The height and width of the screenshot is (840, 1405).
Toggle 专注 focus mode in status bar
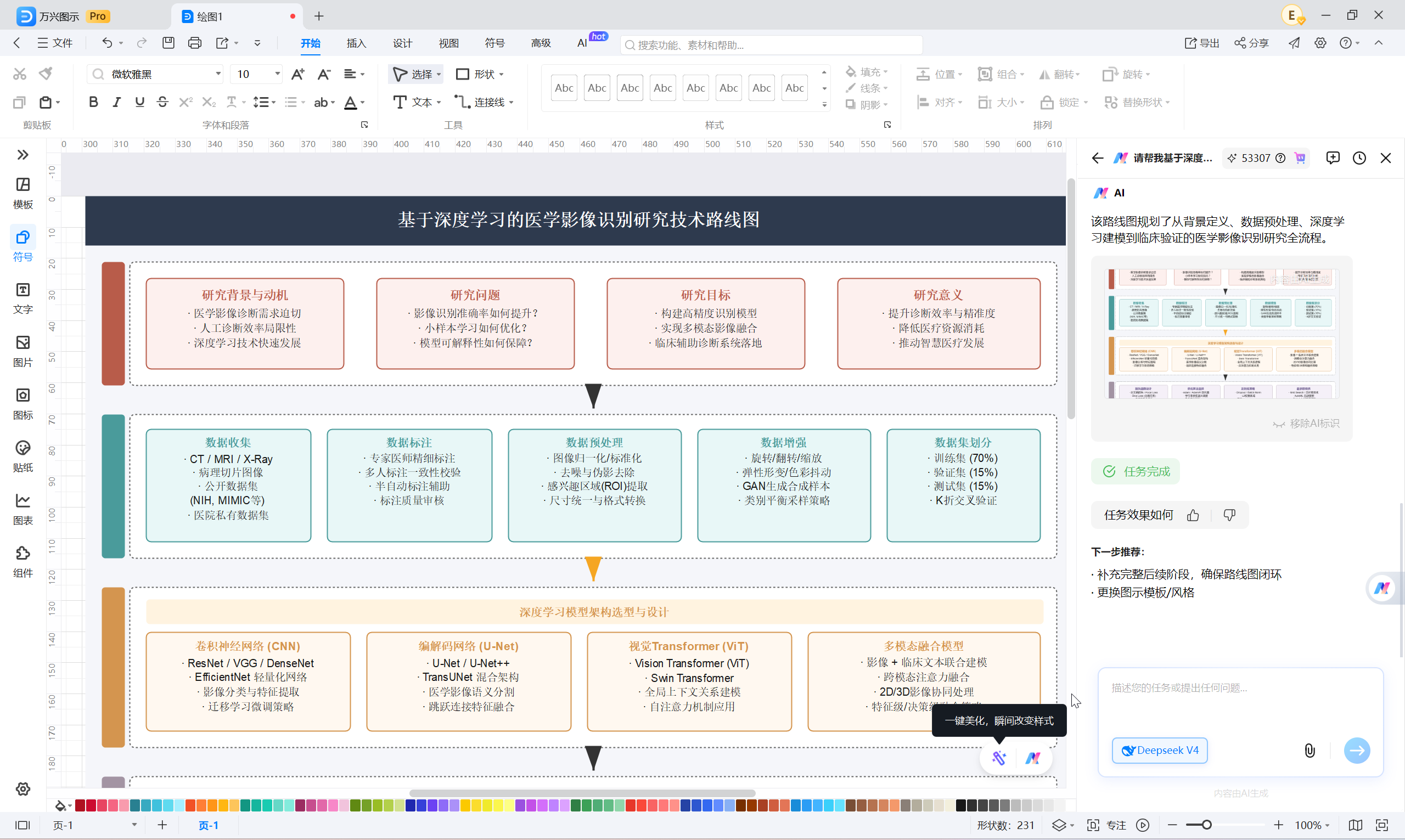tap(1106, 825)
